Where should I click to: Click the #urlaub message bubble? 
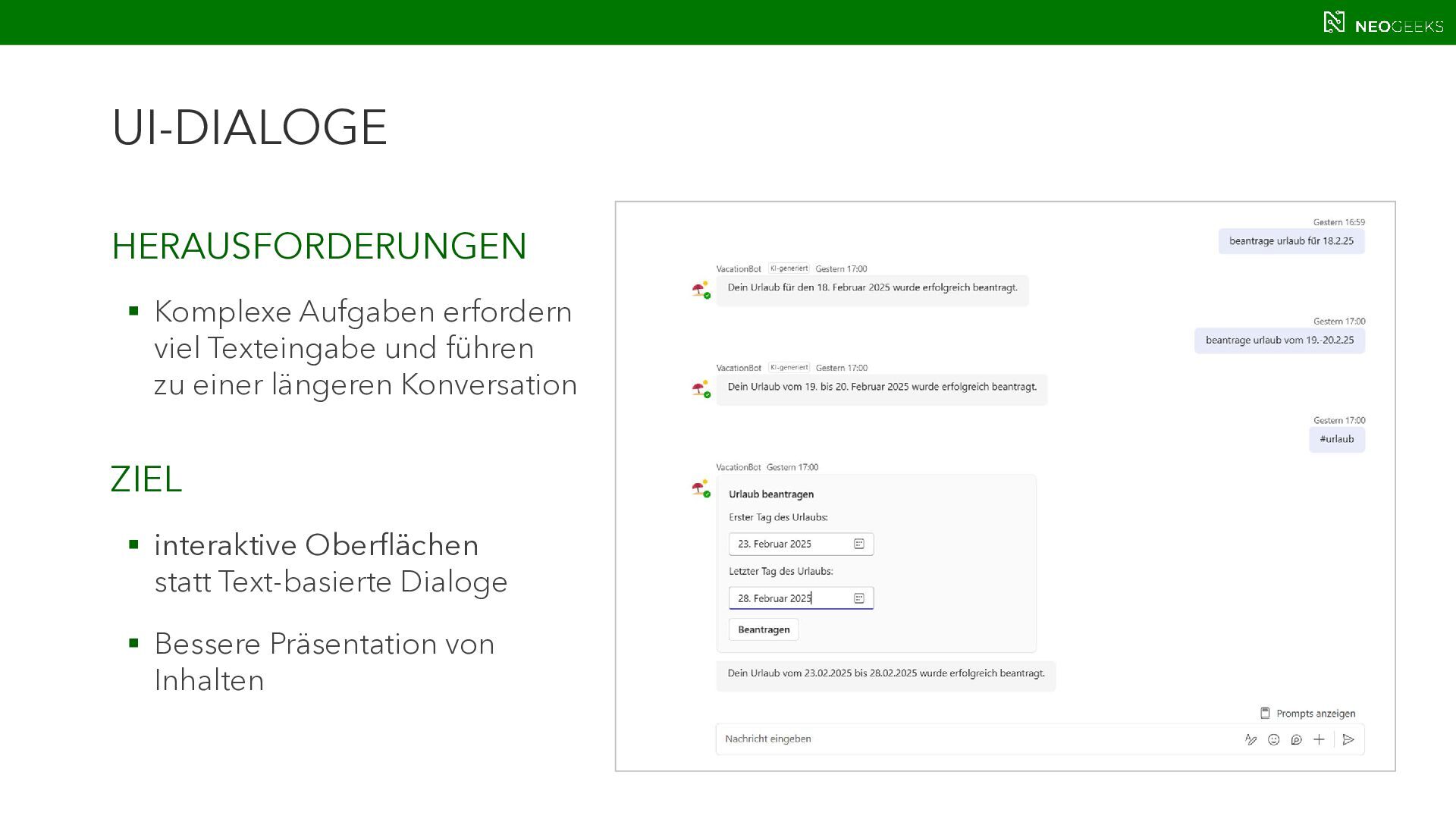pyautogui.click(x=1336, y=439)
